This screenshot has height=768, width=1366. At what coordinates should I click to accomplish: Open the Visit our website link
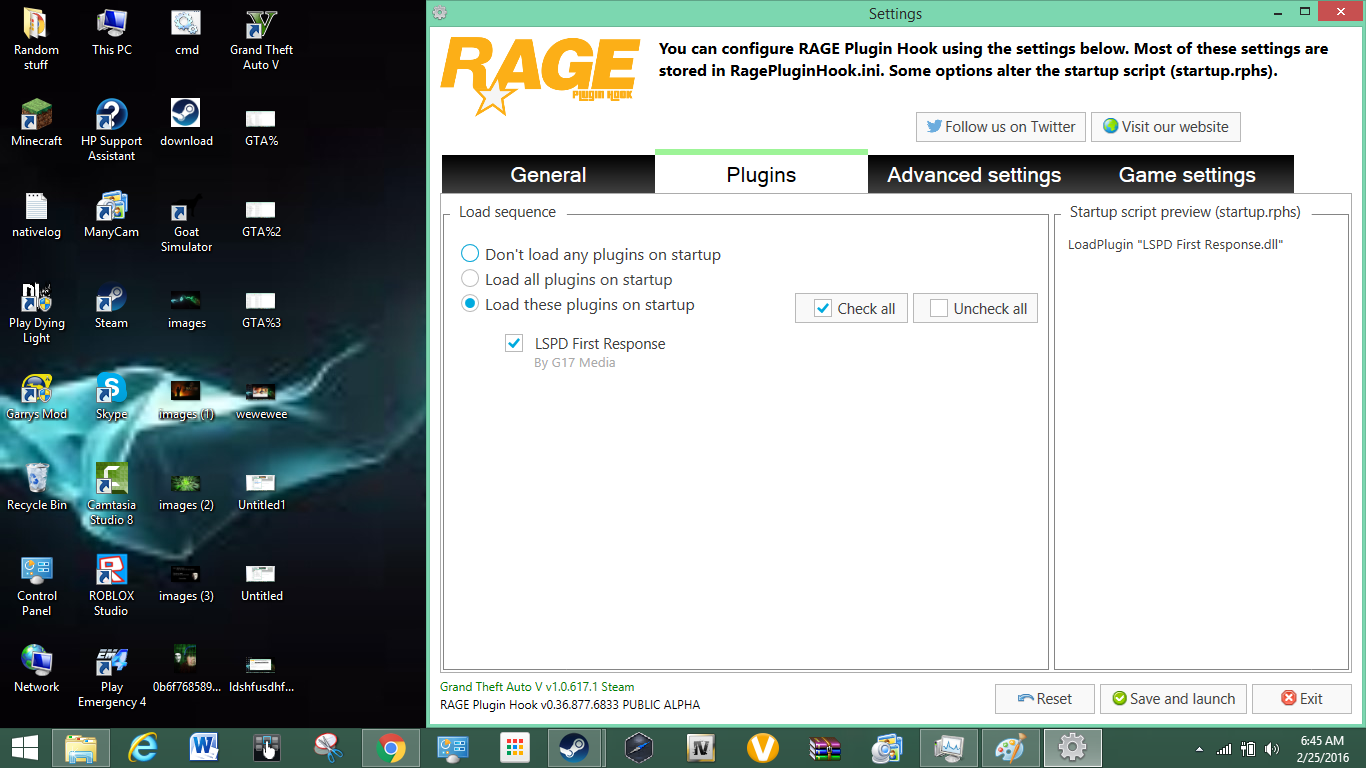(1166, 127)
